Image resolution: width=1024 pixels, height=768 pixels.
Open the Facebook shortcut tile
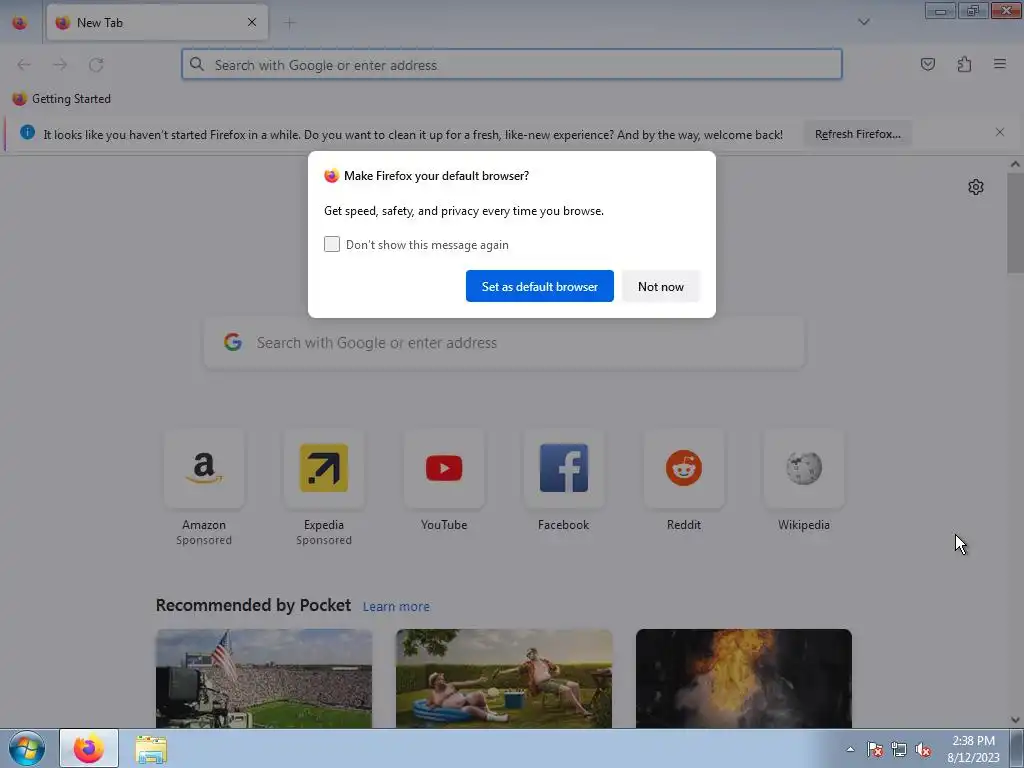(x=564, y=469)
